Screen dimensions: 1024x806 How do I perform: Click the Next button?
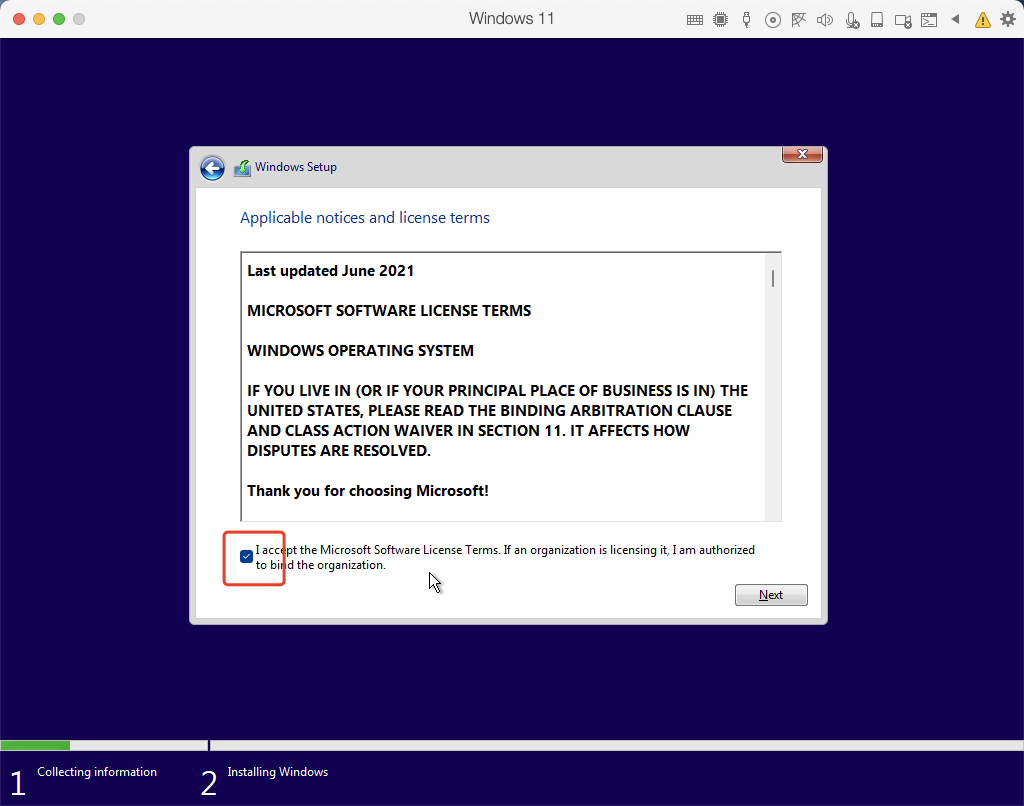pyautogui.click(x=771, y=595)
